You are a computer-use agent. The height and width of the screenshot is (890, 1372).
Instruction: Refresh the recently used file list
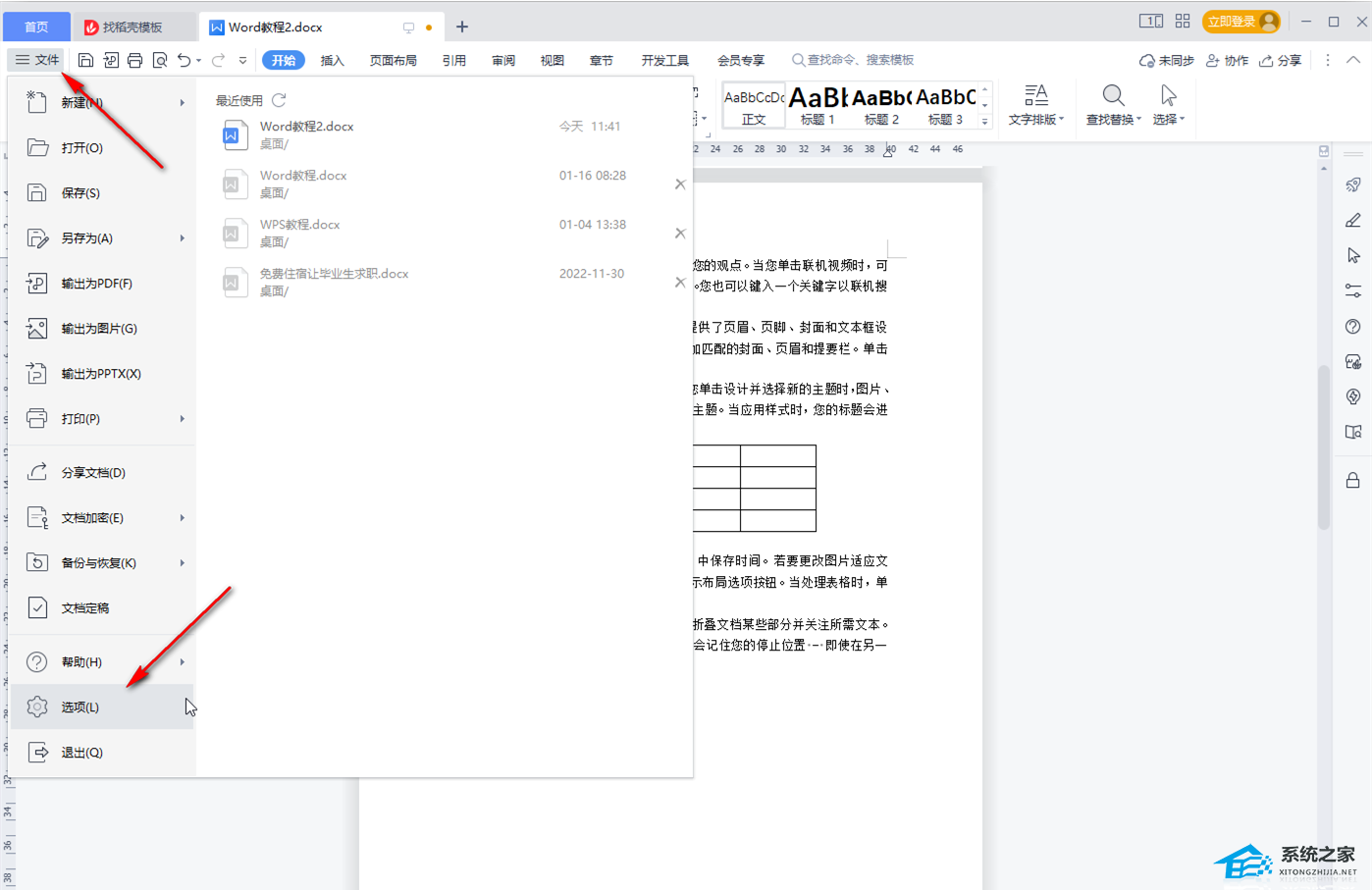pyautogui.click(x=279, y=100)
